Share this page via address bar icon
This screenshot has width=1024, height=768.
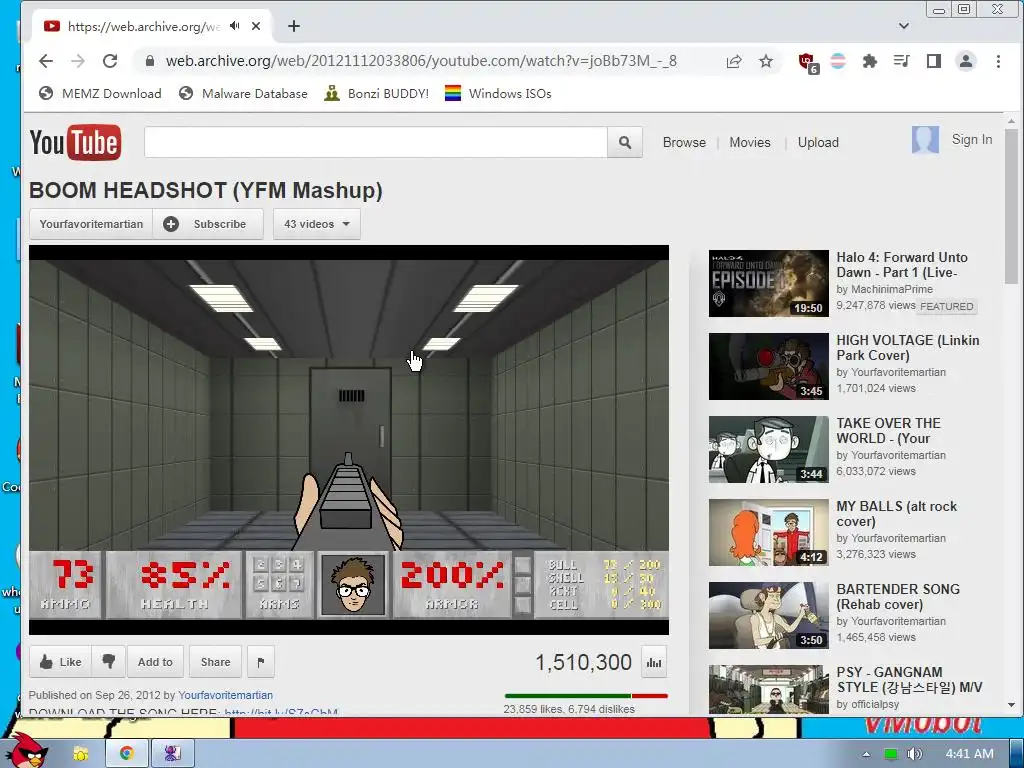[734, 61]
